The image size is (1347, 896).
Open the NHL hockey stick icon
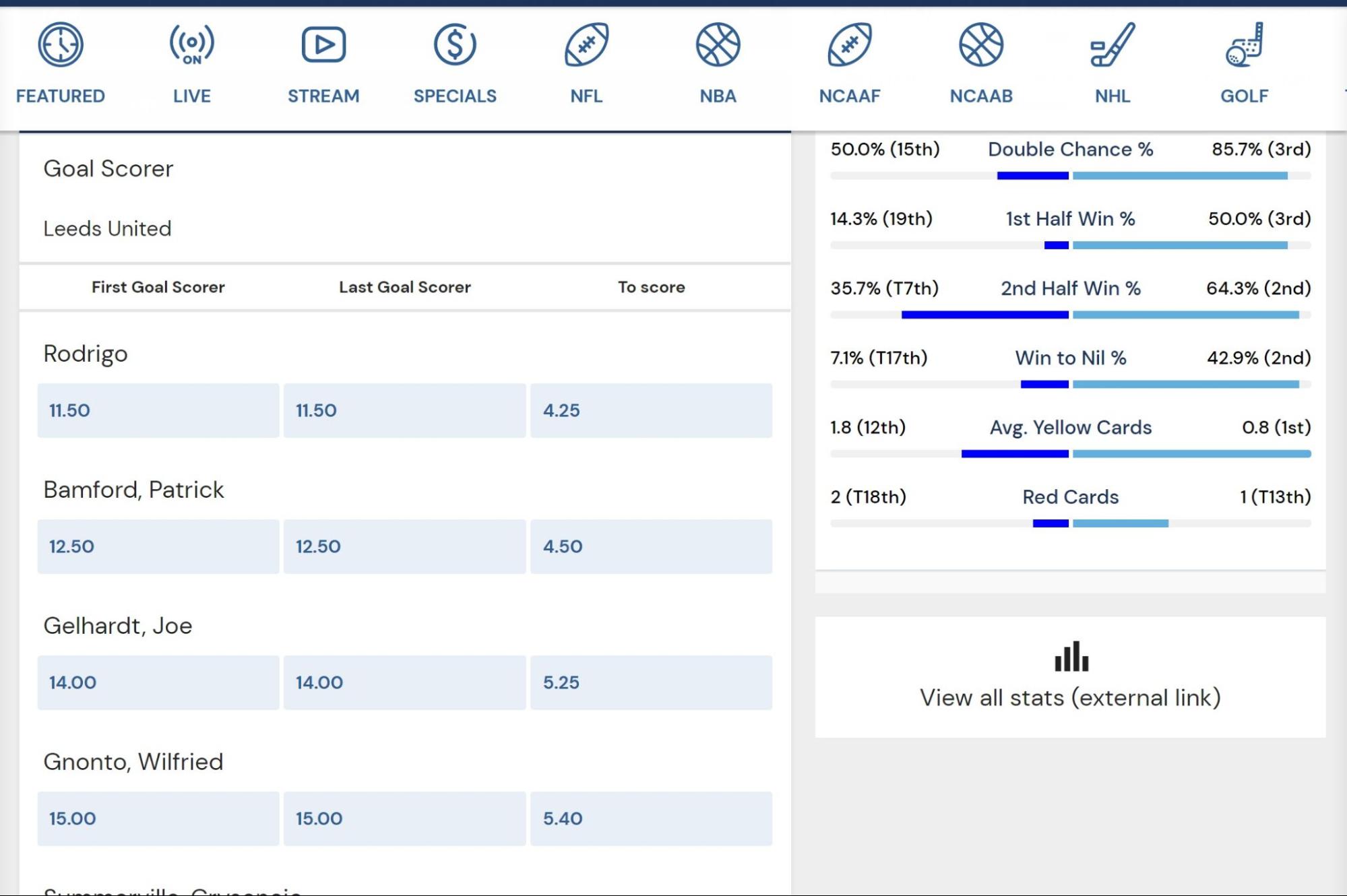point(1113,45)
